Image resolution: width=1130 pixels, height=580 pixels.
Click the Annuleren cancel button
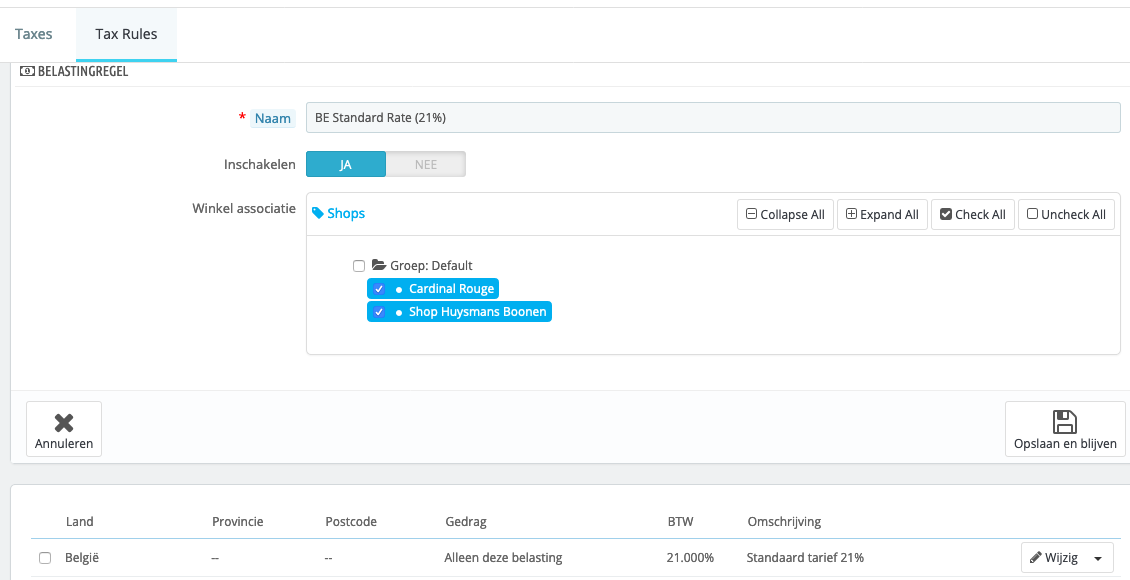[x=64, y=429]
